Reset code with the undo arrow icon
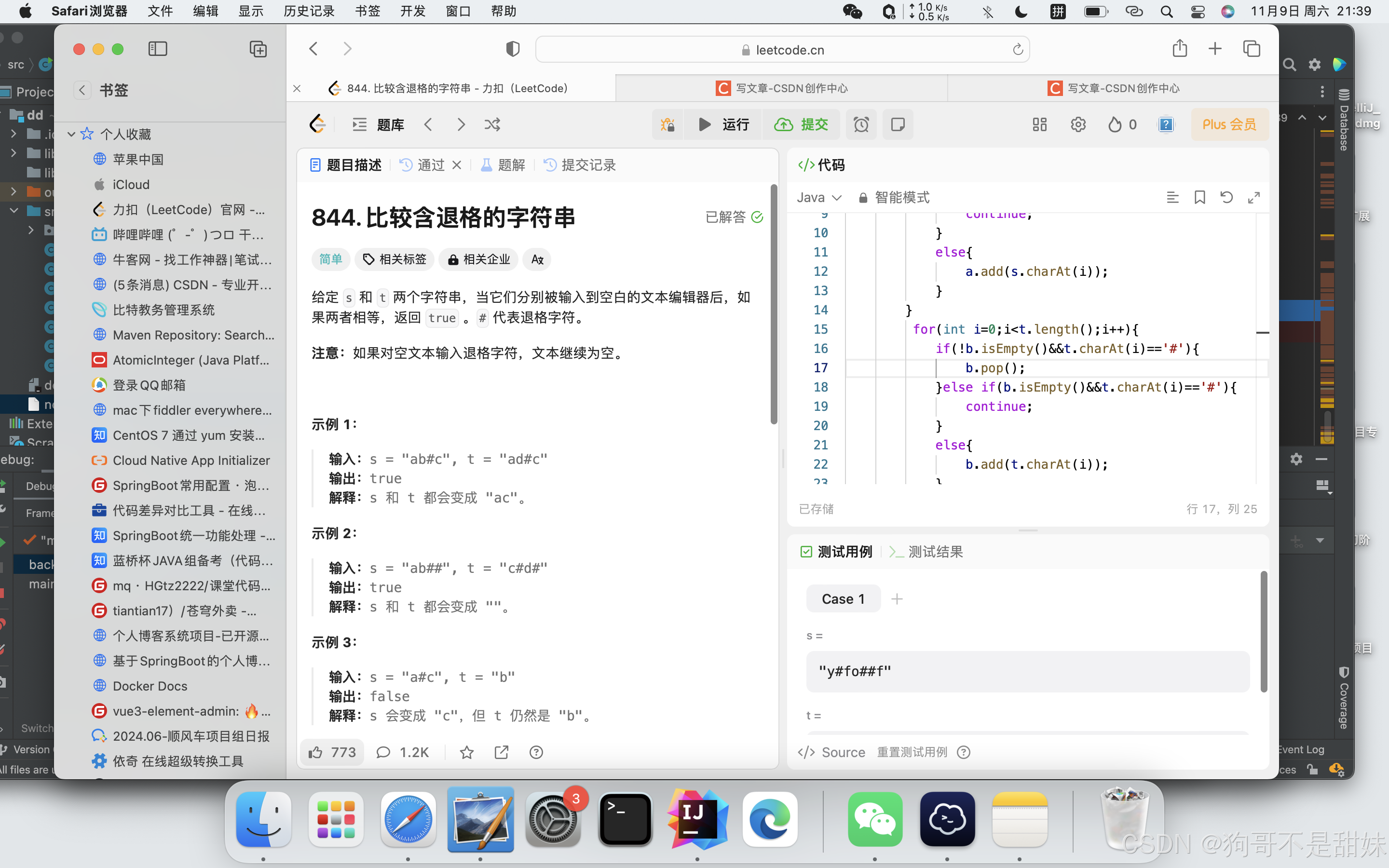This screenshot has height=868, width=1389. tap(1226, 198)
